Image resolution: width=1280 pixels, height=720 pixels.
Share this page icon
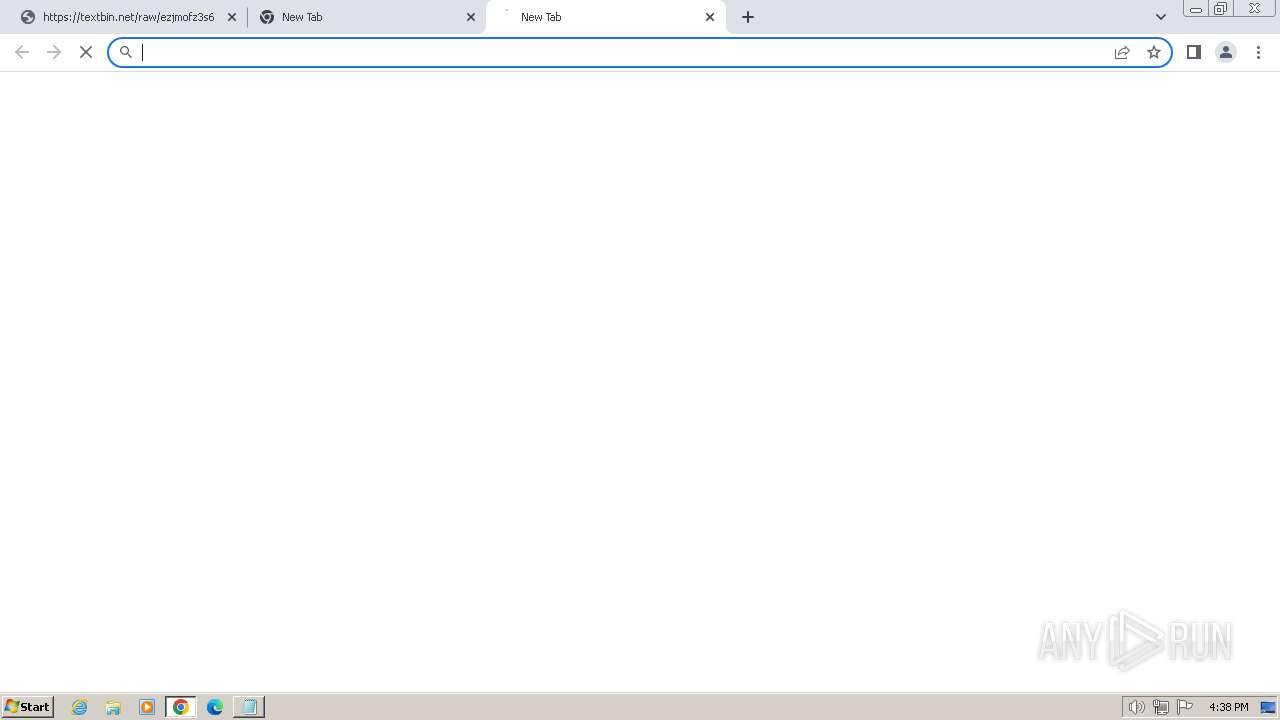pyautogui.click(x=1122, y=52)
